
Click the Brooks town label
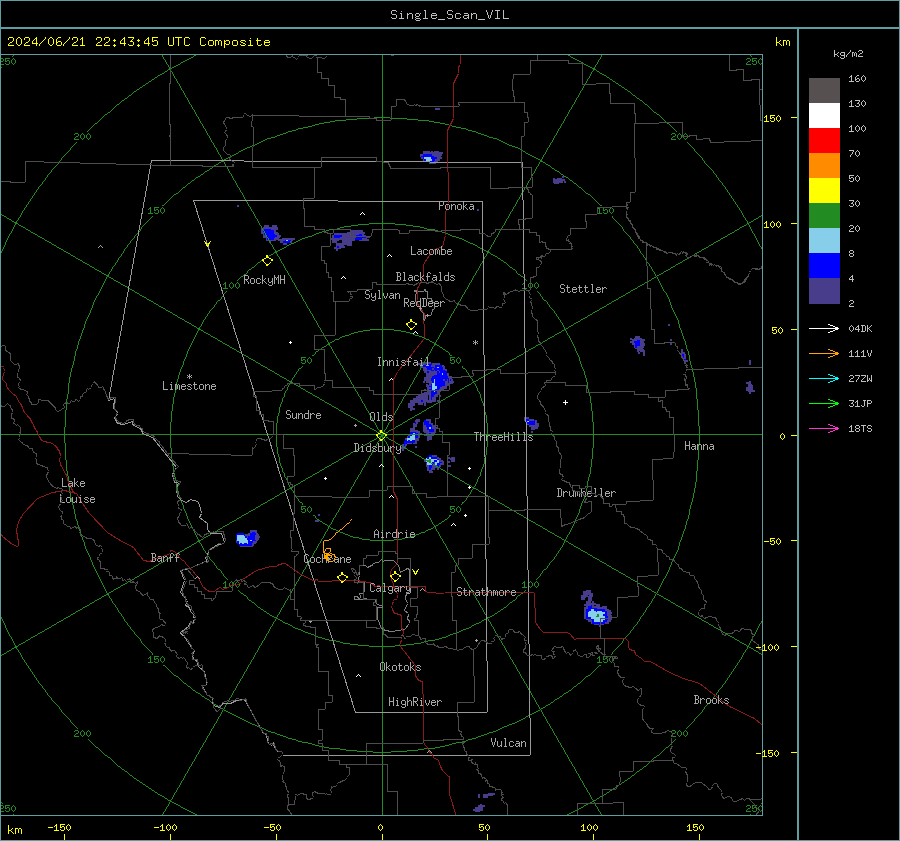(x=711, y=700)
